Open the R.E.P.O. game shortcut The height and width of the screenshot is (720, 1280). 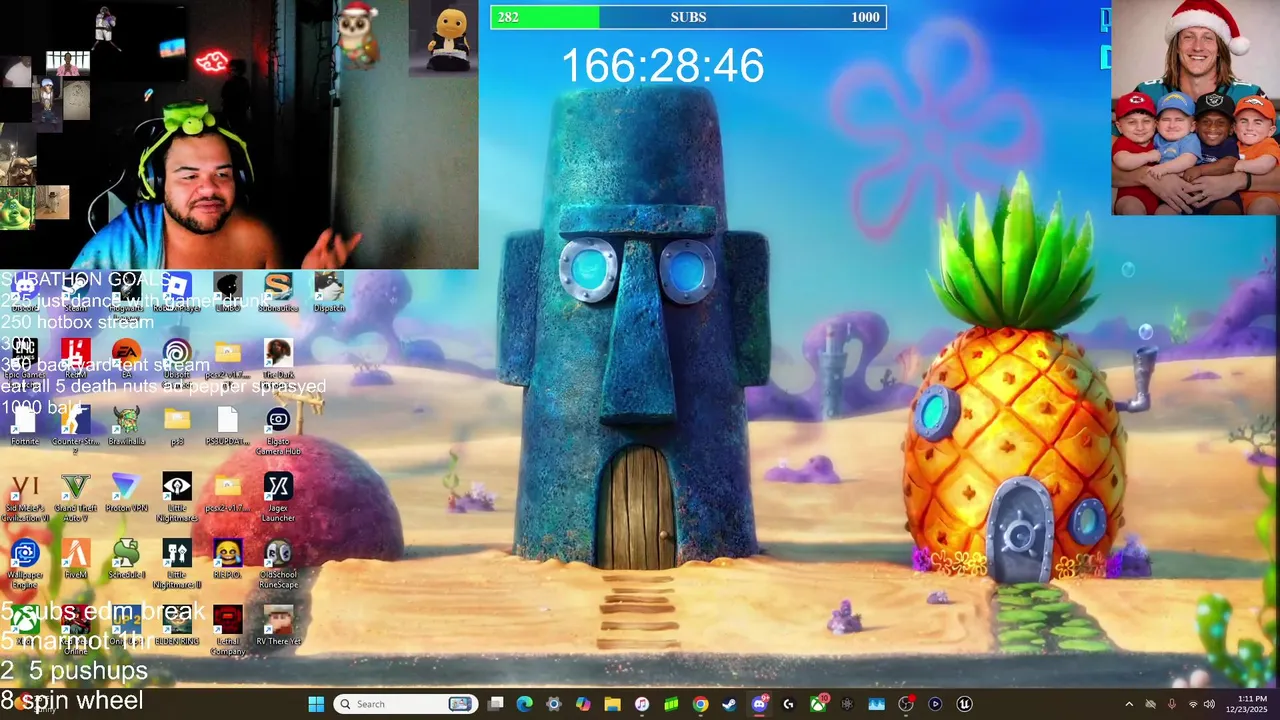point(228,559)
